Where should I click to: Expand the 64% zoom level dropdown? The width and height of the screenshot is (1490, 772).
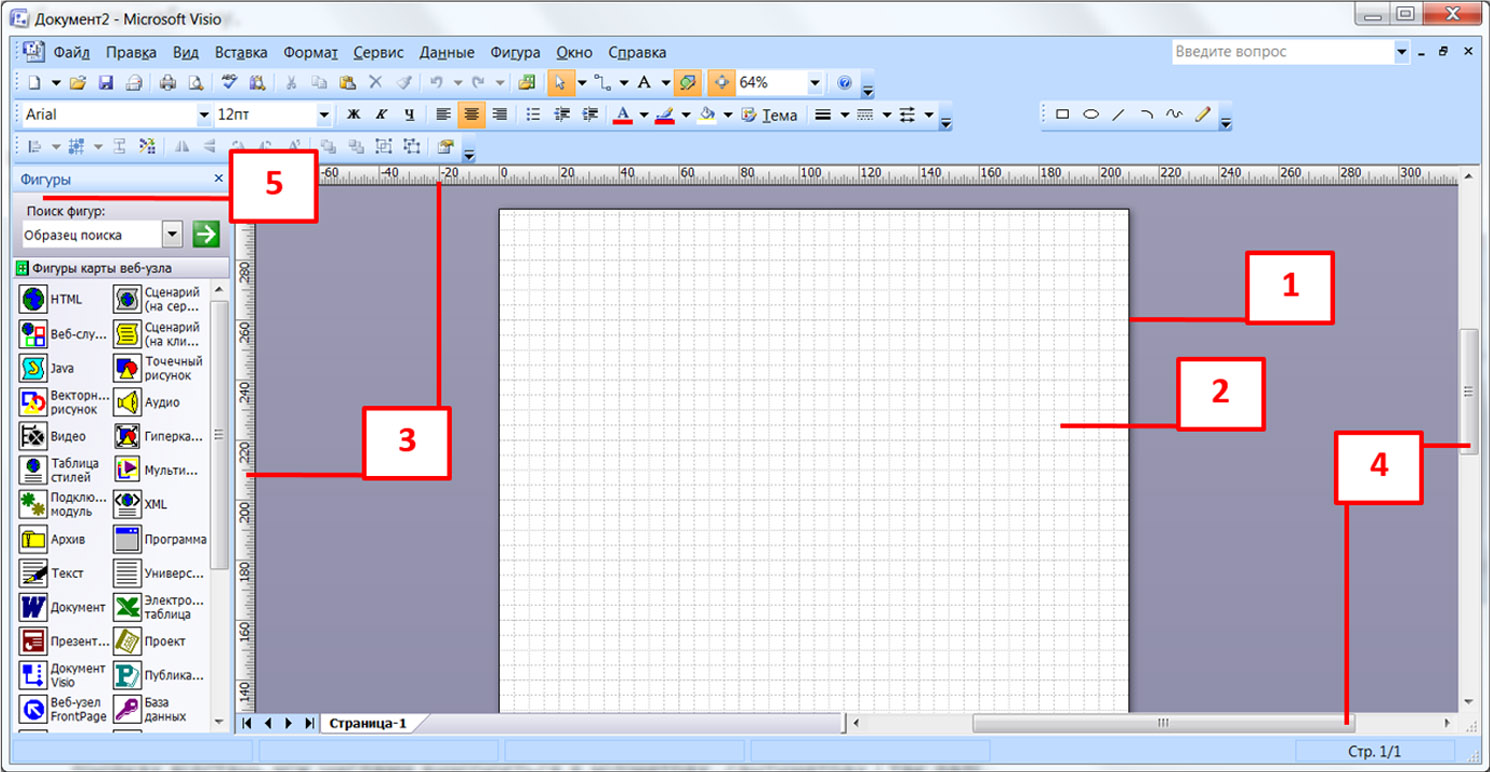pos(815,83)
